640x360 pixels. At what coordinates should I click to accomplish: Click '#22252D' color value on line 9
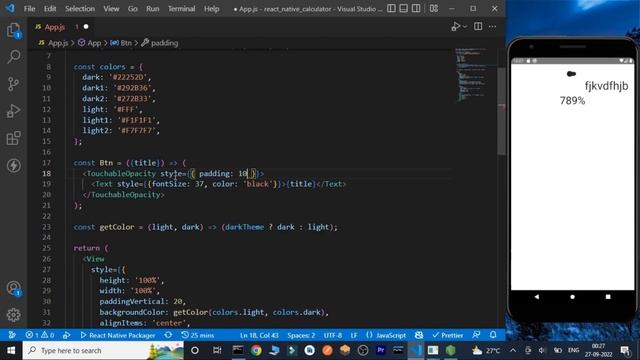click(x=128, y=77)
